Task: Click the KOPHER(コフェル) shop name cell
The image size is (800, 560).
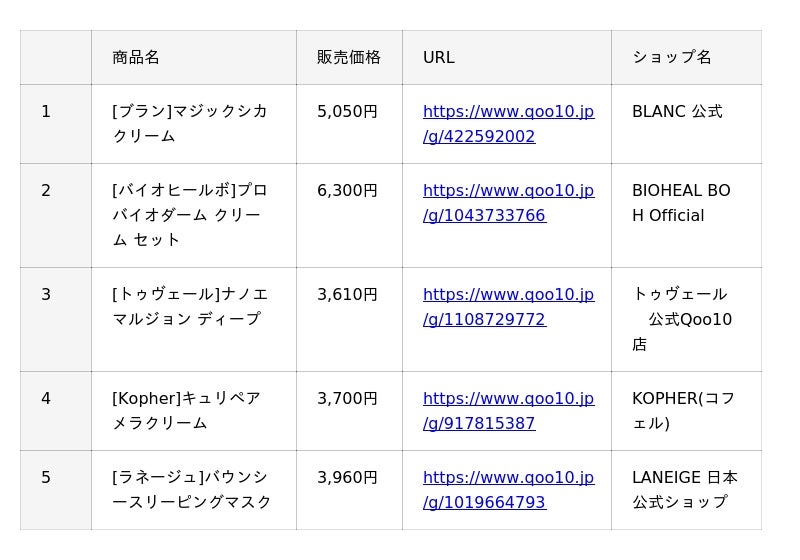Action: 683,411
